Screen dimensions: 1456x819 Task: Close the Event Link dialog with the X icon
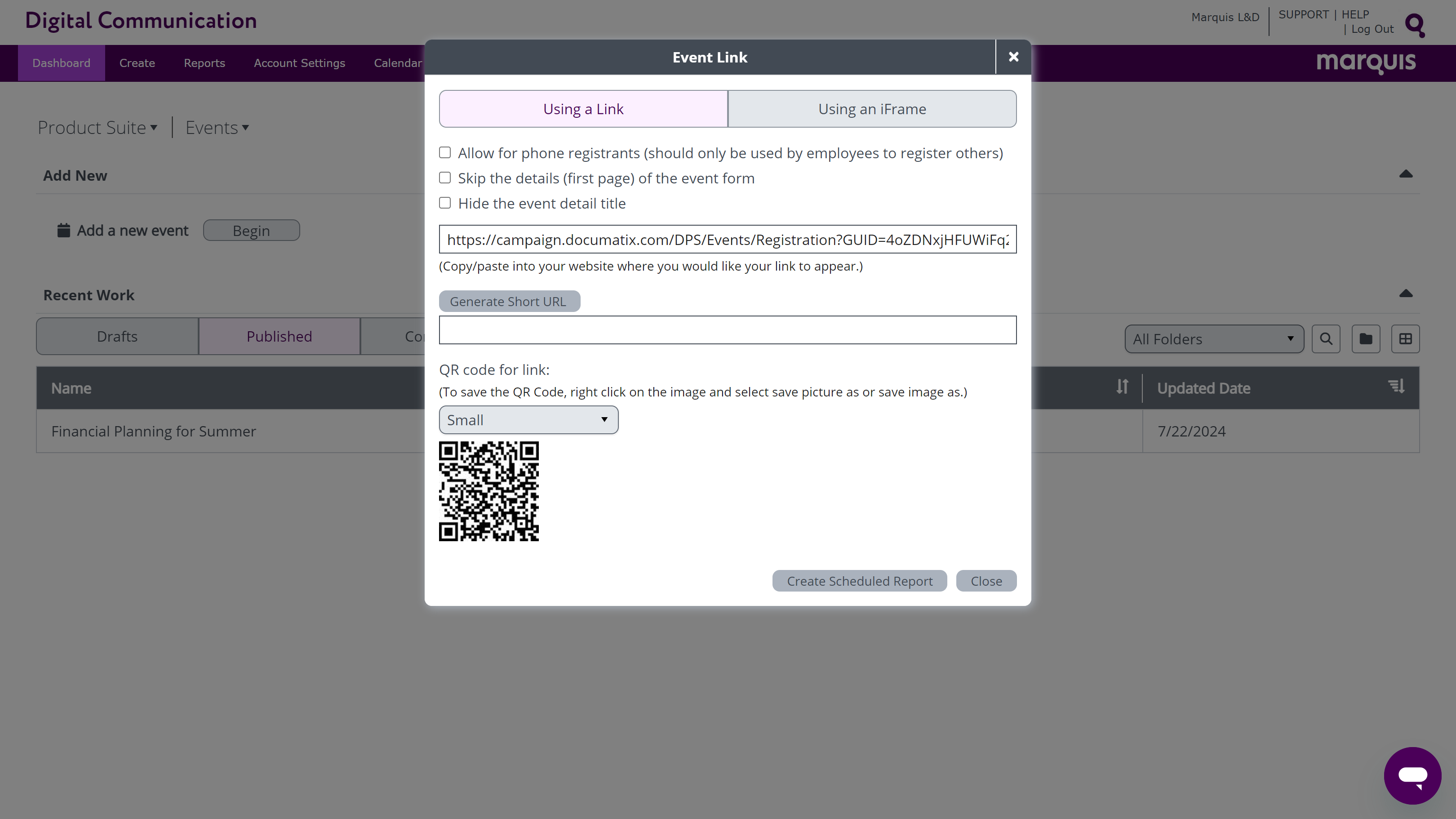click(1013, 57)
